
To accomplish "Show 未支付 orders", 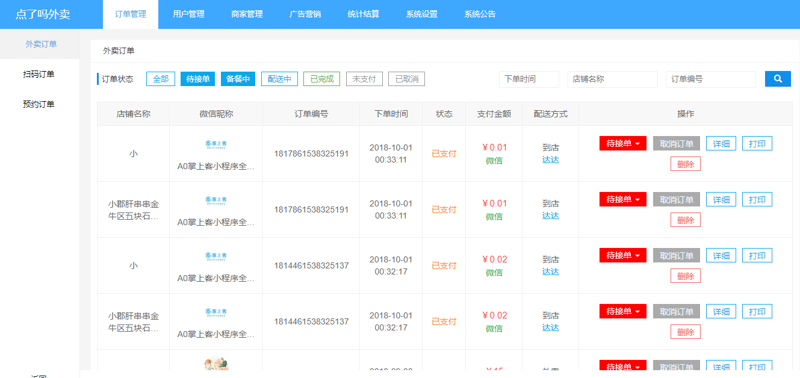I will pyautogui.click(x=364, y=79).
